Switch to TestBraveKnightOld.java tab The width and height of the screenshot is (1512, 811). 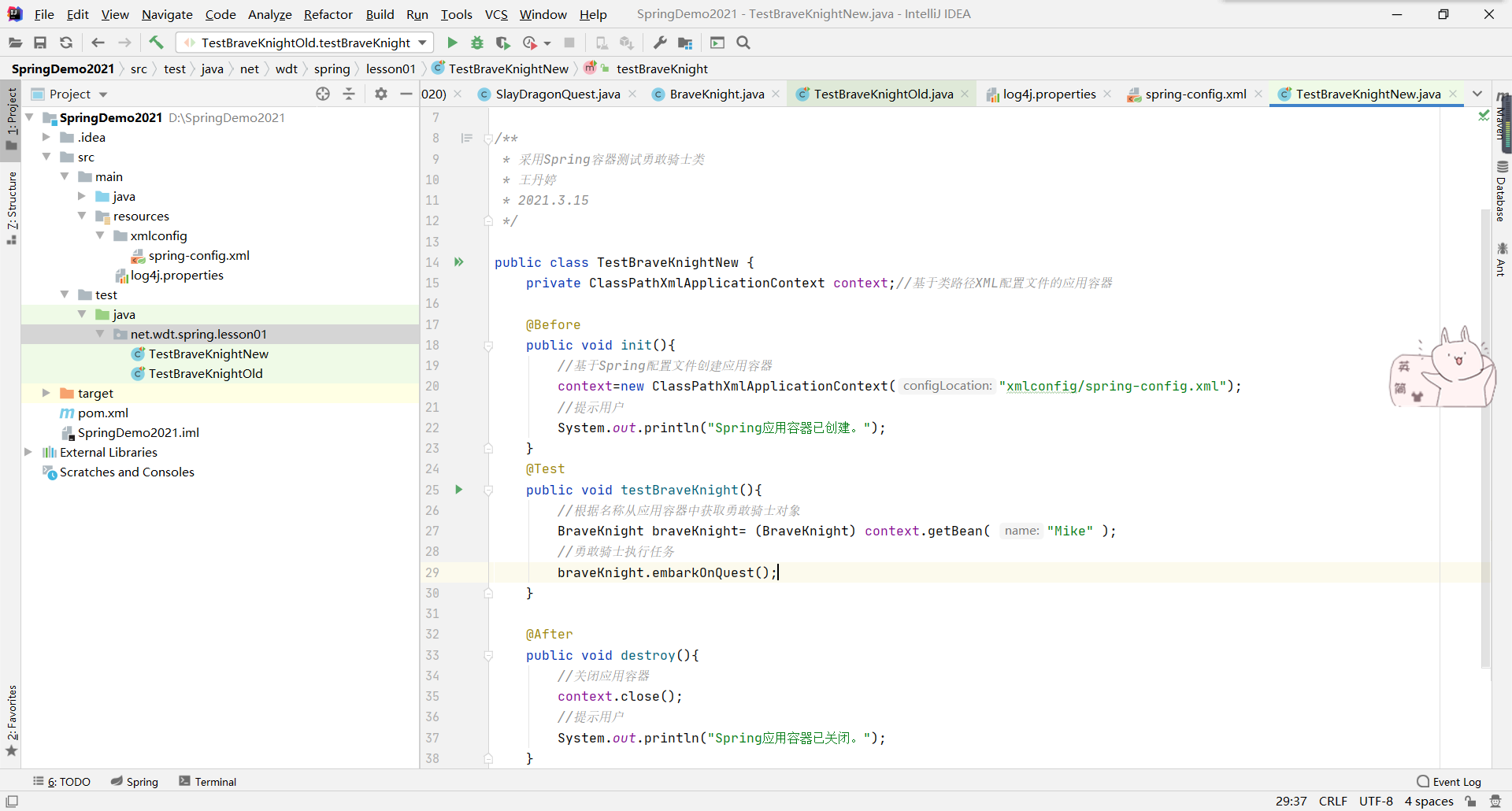883,94
